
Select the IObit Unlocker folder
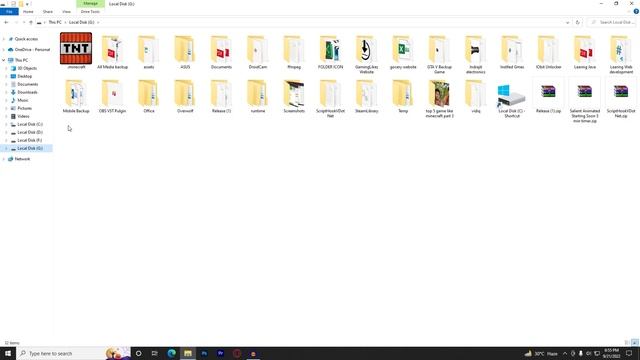coord(548,52)
